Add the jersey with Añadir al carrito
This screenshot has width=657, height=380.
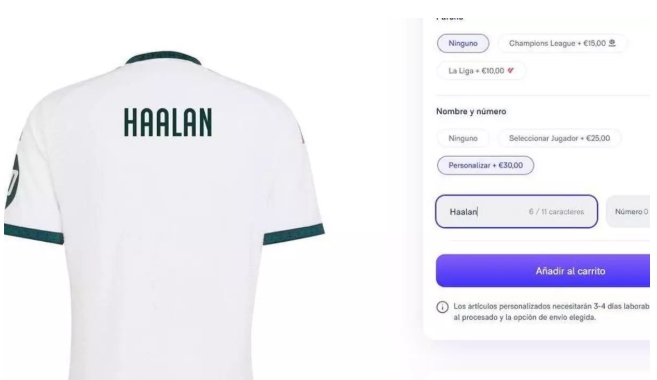coord(543,271)
